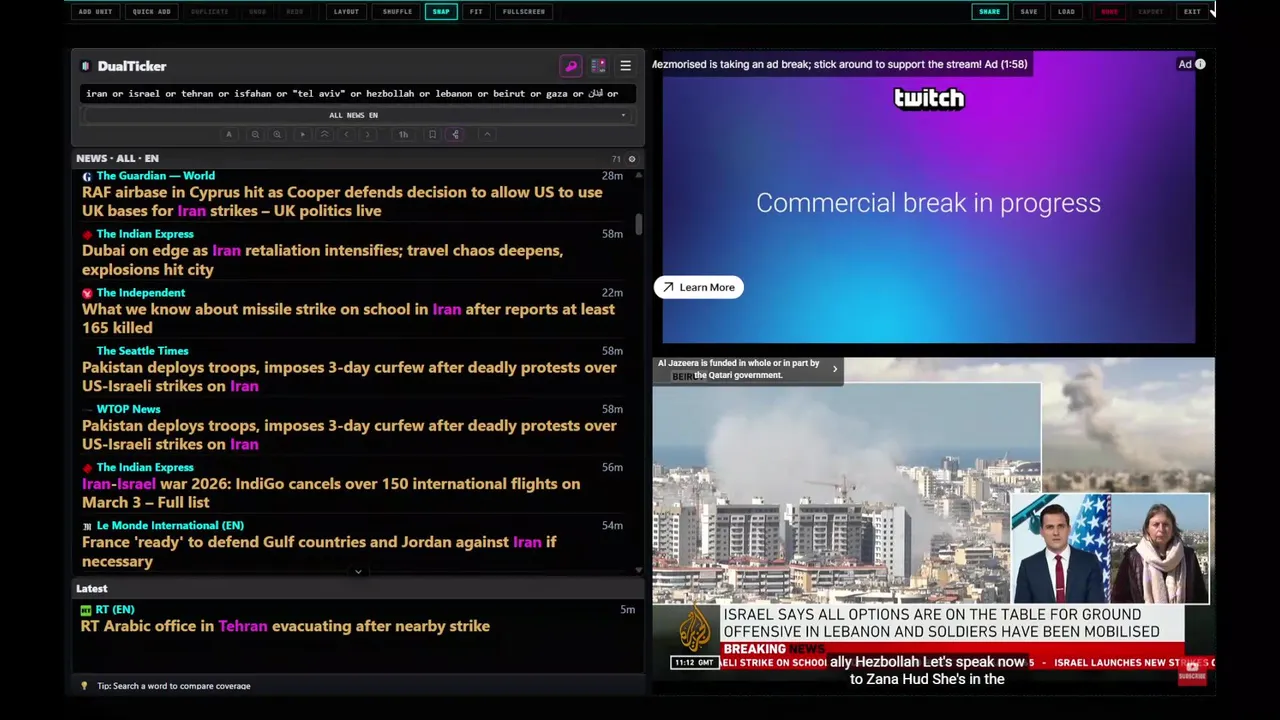Click the DUPLICATE toolbar button
The image size is (1280, 720).
point(209,12)
